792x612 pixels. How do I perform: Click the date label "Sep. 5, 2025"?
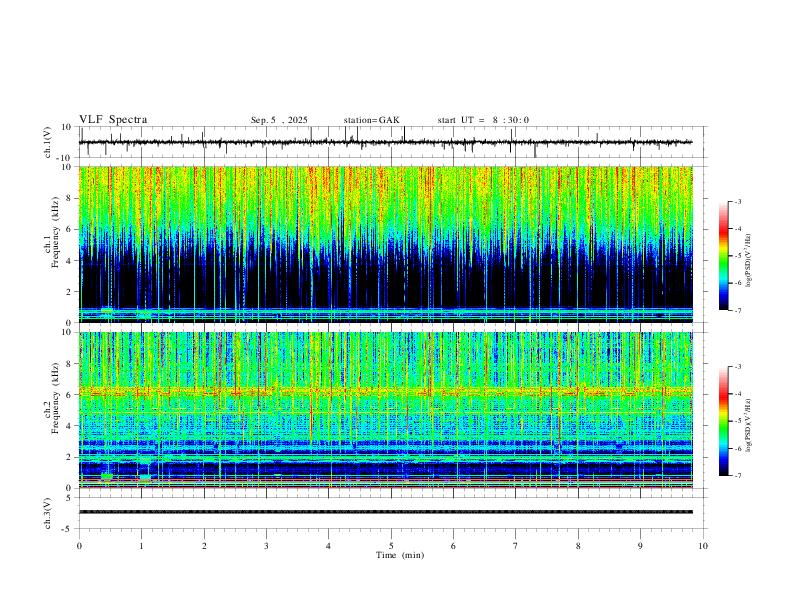click(x=279, y=120)
